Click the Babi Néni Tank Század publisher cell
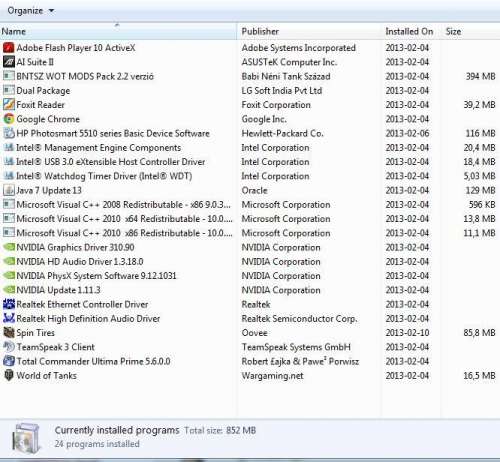 [286, 76]
